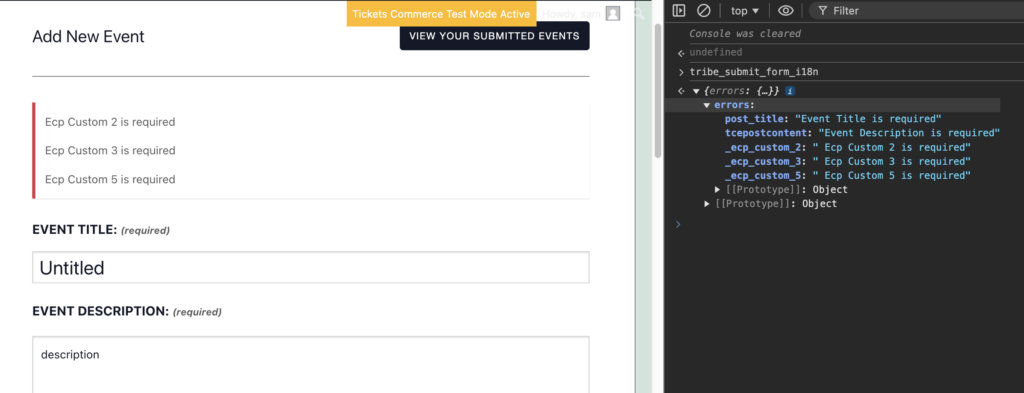The image size is (1024, 393).
Task: Click the eye live expression icon
Action: [x=786, y=10]
